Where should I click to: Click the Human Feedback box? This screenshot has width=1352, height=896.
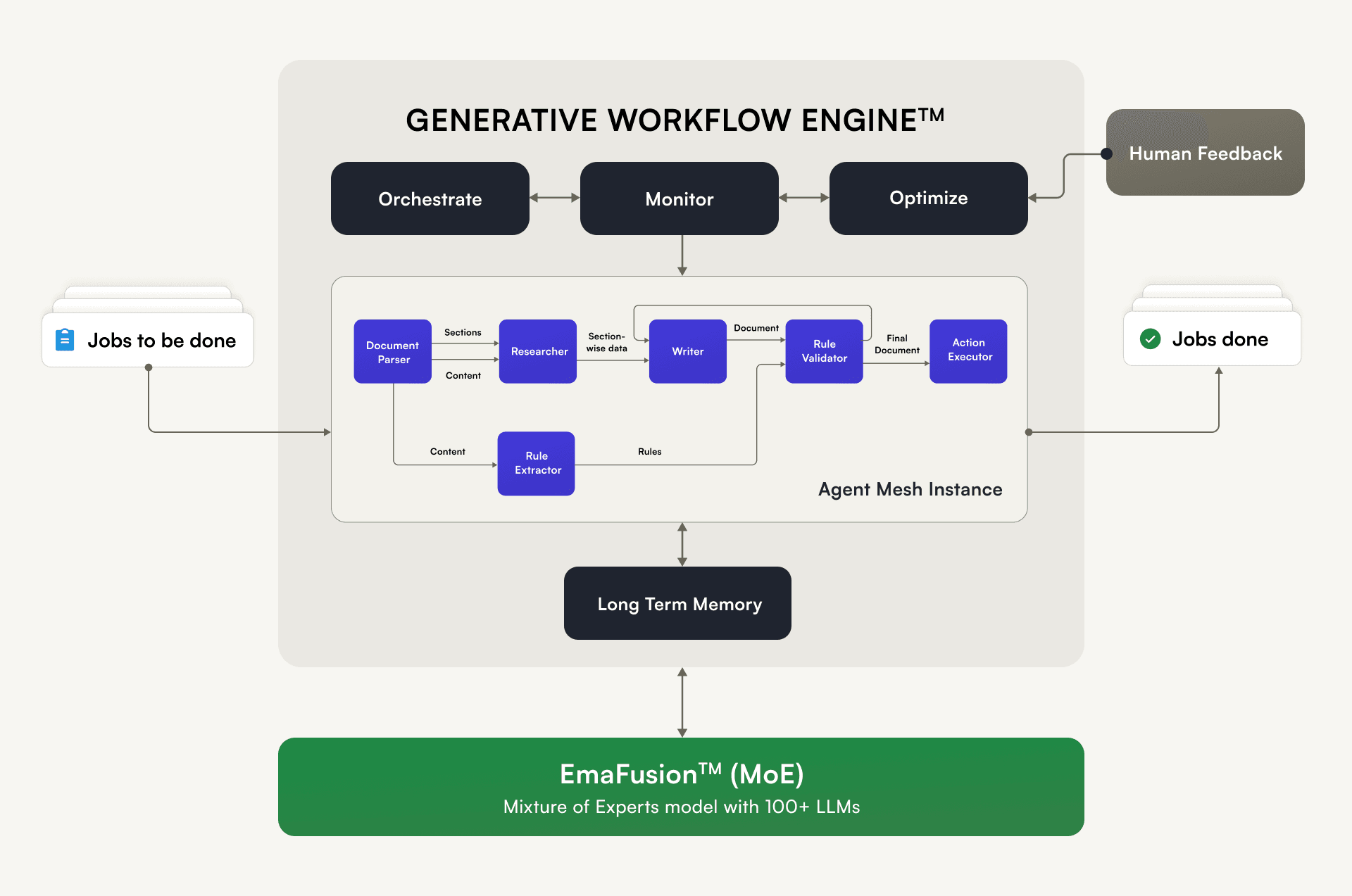pyautogui.click(x=1206, y=153)
